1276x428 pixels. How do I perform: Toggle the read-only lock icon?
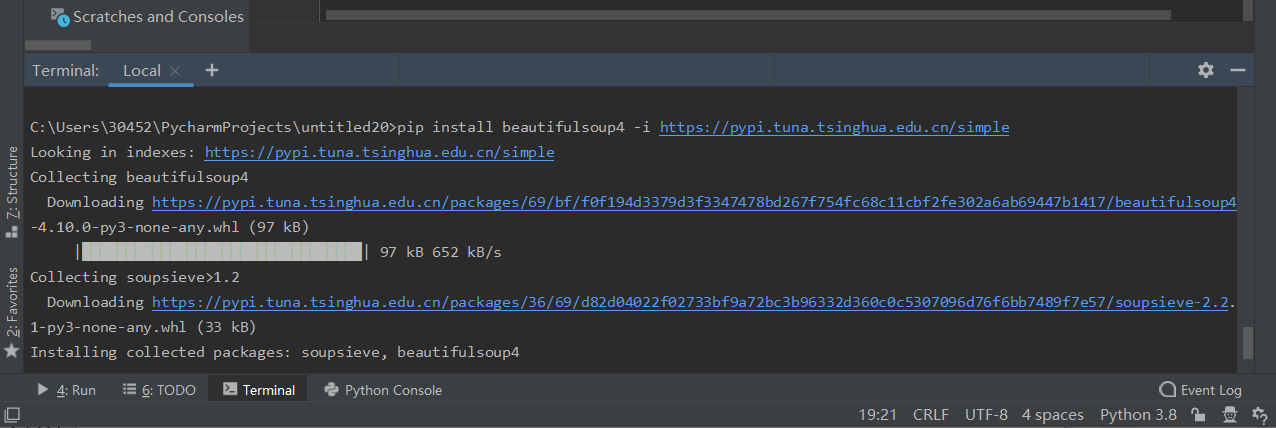pos(1196,415)
